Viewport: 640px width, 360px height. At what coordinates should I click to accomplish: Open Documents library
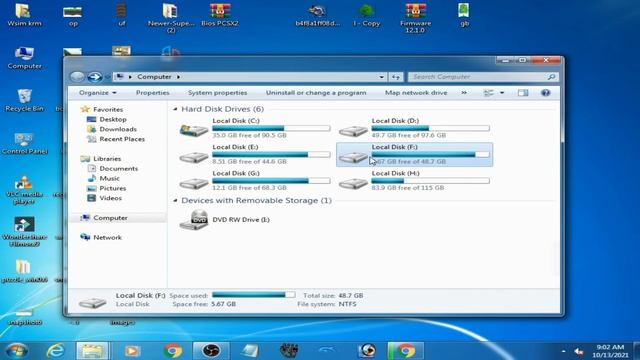(118, 169)
